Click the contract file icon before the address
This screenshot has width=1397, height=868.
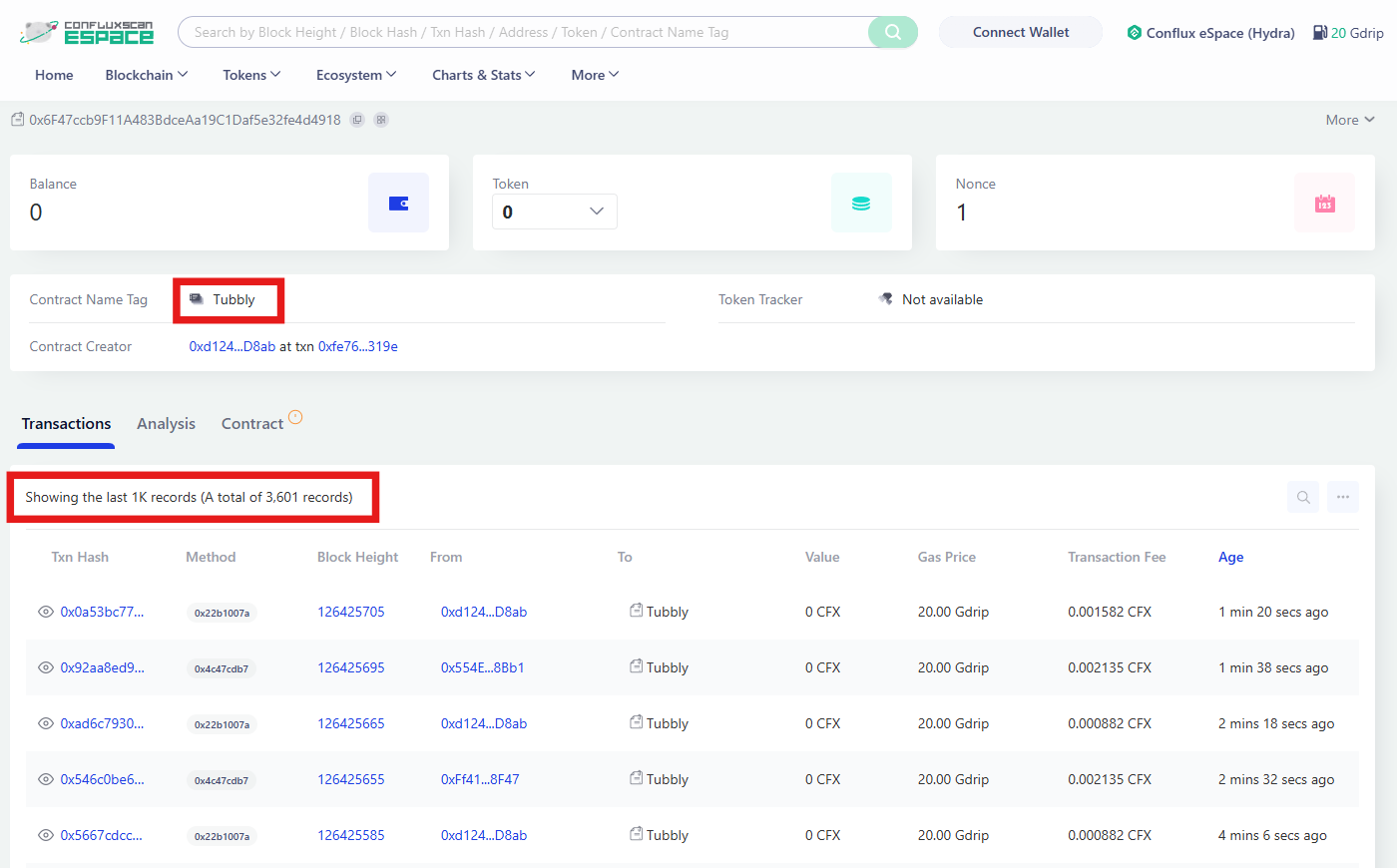17,120
